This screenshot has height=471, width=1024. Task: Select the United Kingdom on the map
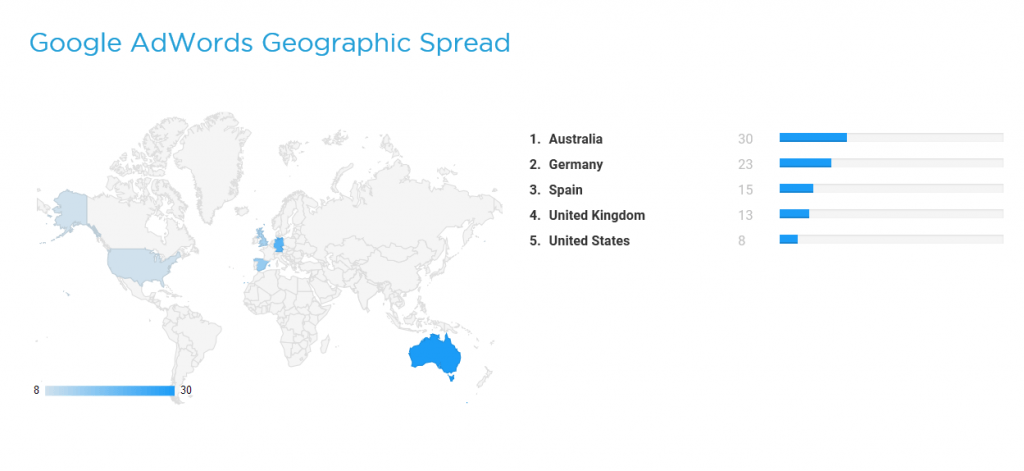[x=261, y=238]
